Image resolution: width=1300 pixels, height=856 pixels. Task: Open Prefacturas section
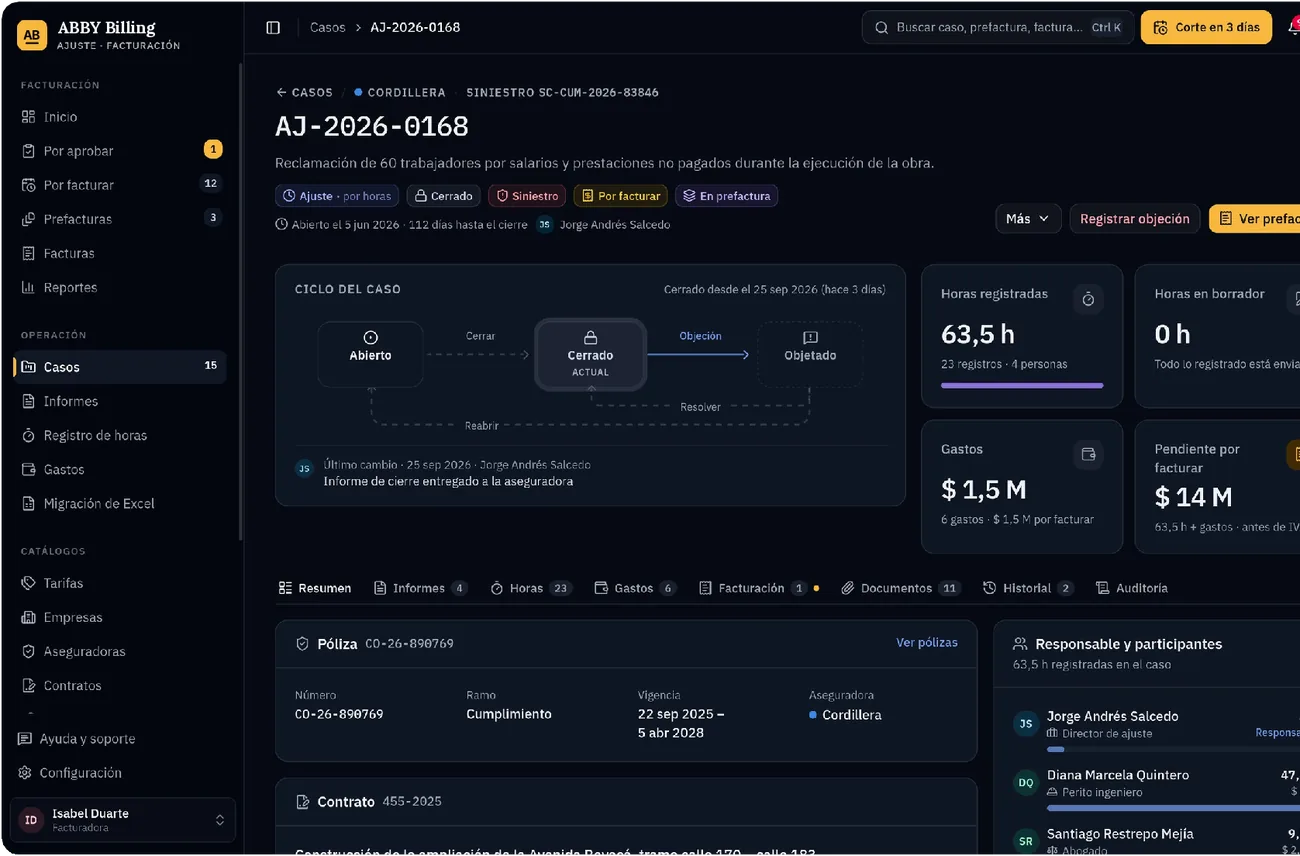click(x=120, y=219)
